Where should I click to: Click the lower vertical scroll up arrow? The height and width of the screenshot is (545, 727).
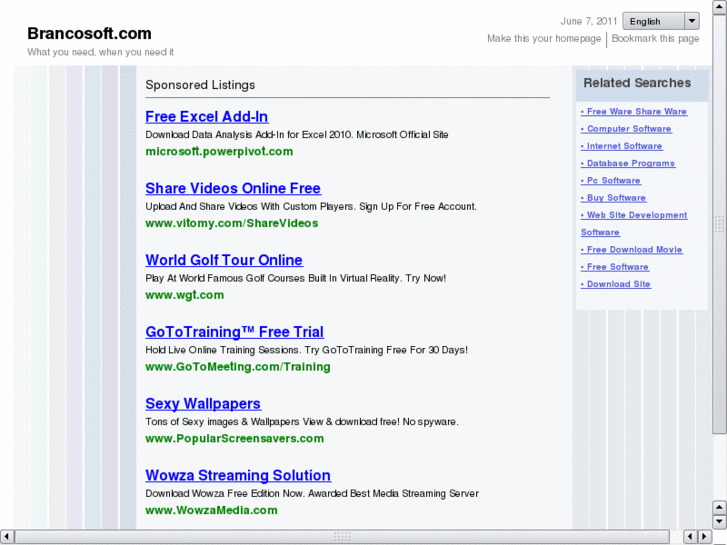point(719,507)
